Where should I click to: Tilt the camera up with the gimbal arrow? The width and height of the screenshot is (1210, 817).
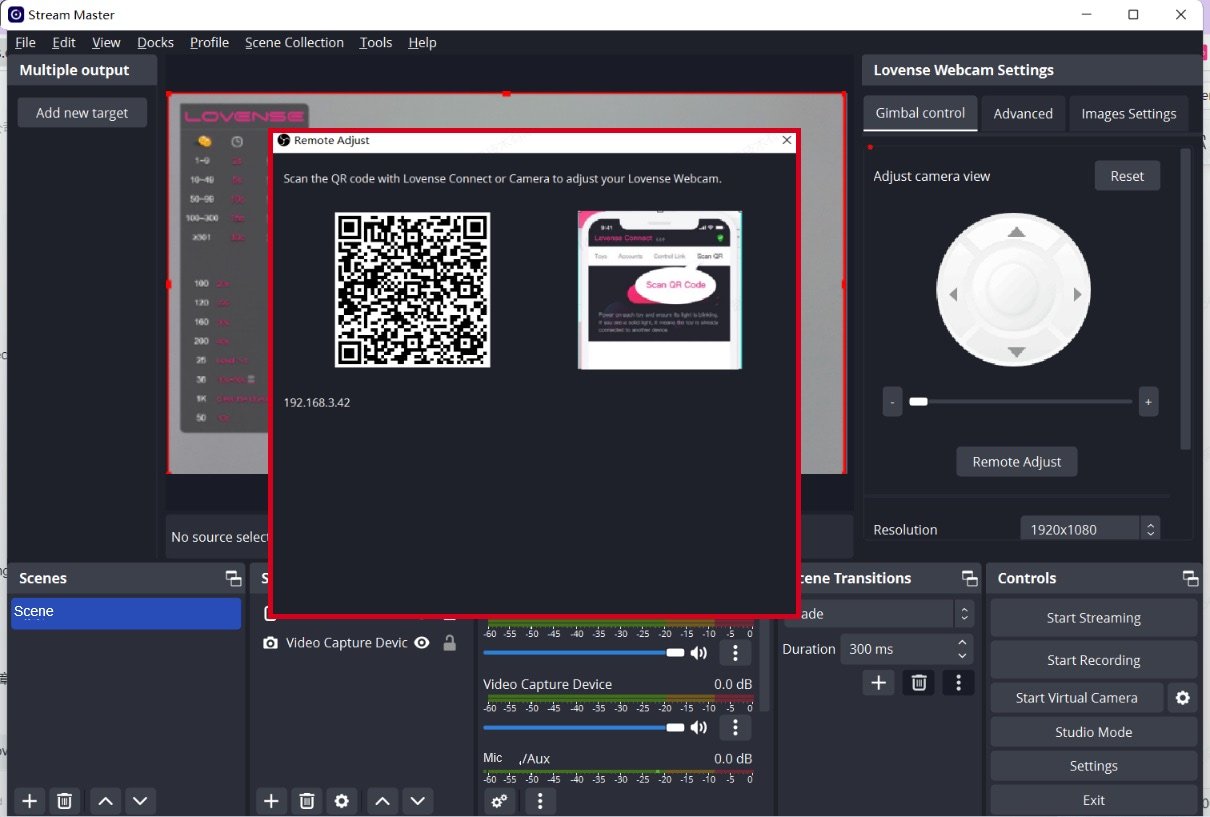tap(1016, 233)
